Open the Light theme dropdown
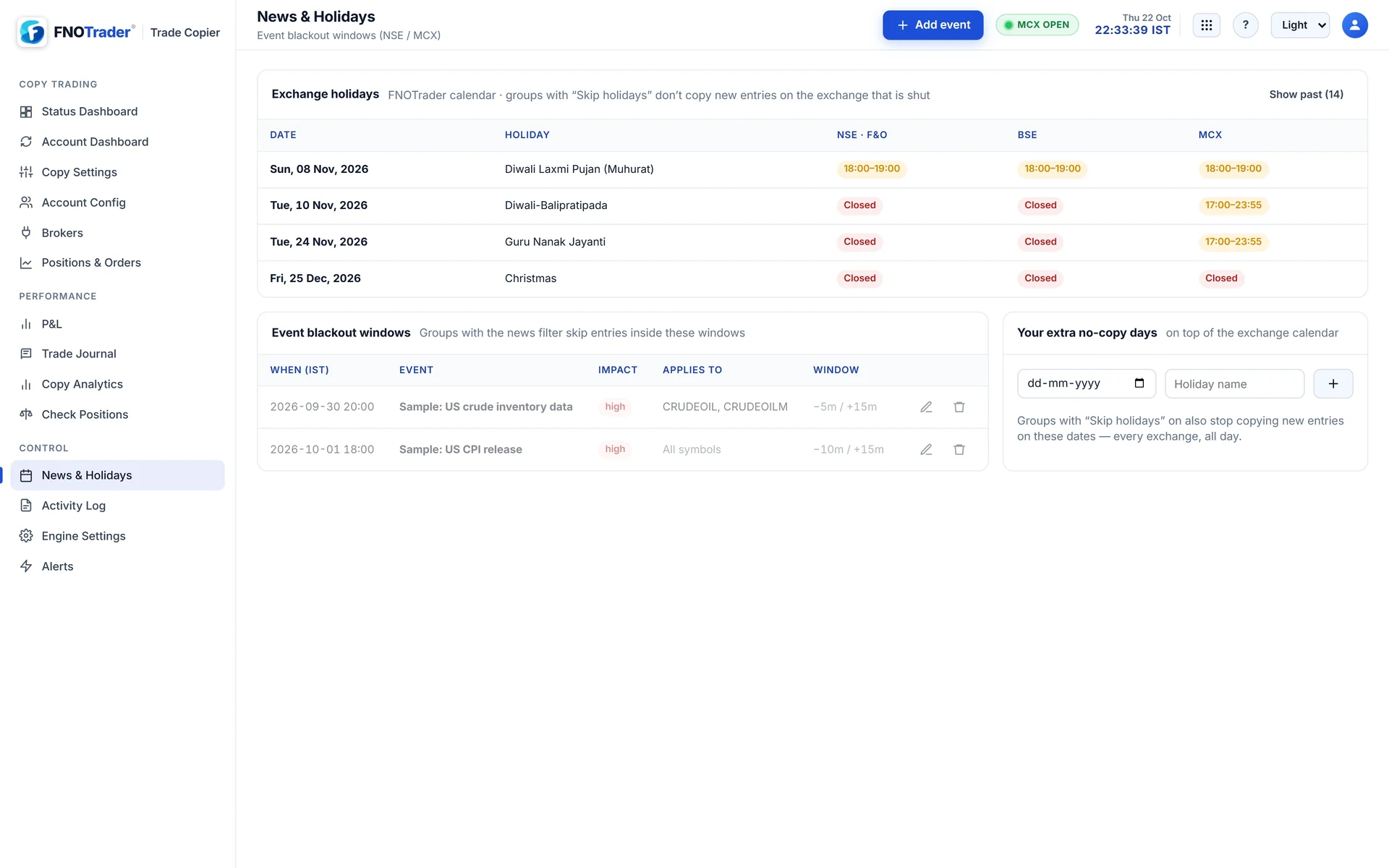 click(1300, 25)
